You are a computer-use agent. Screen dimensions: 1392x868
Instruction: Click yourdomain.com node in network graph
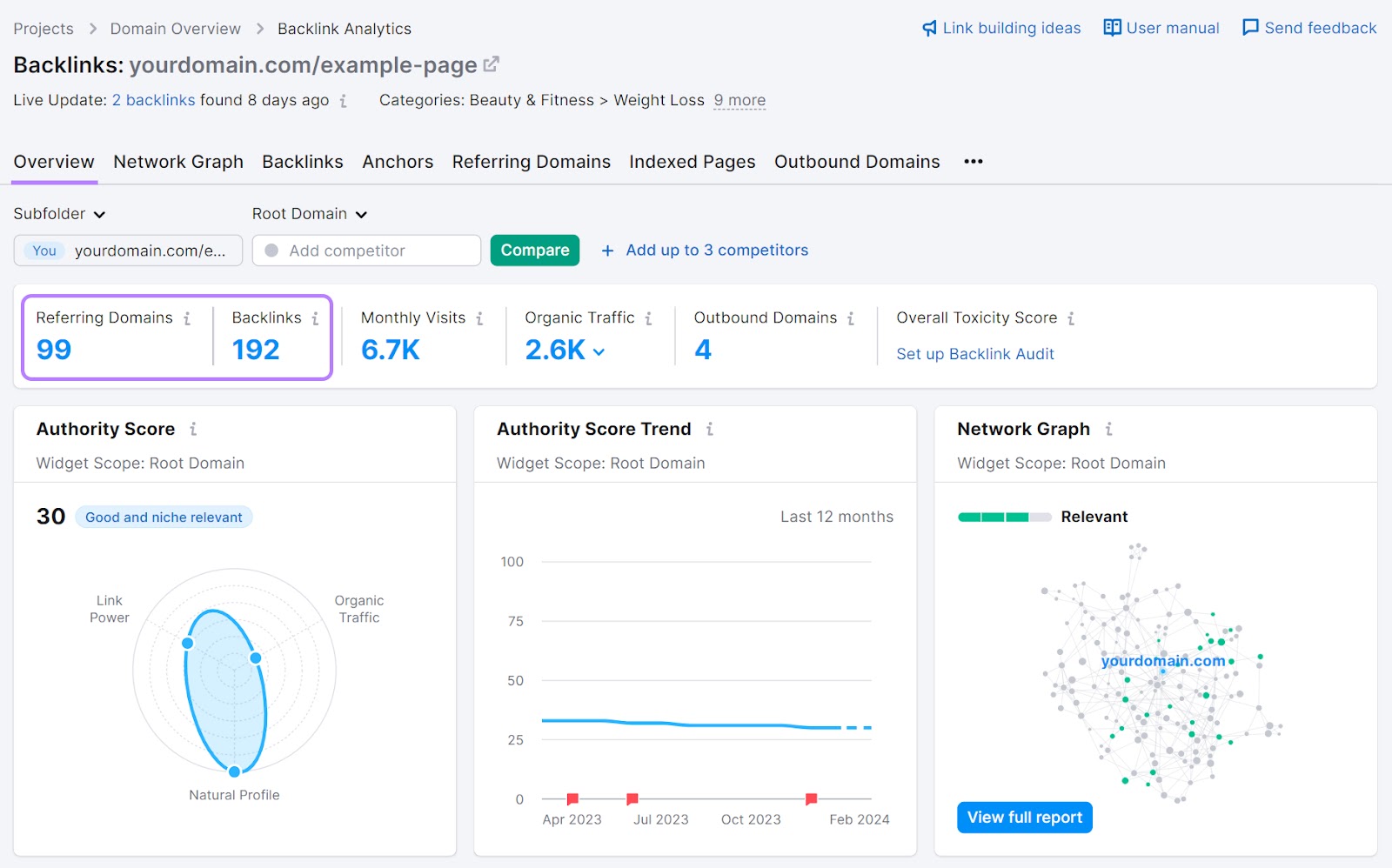coord(1162,661)
